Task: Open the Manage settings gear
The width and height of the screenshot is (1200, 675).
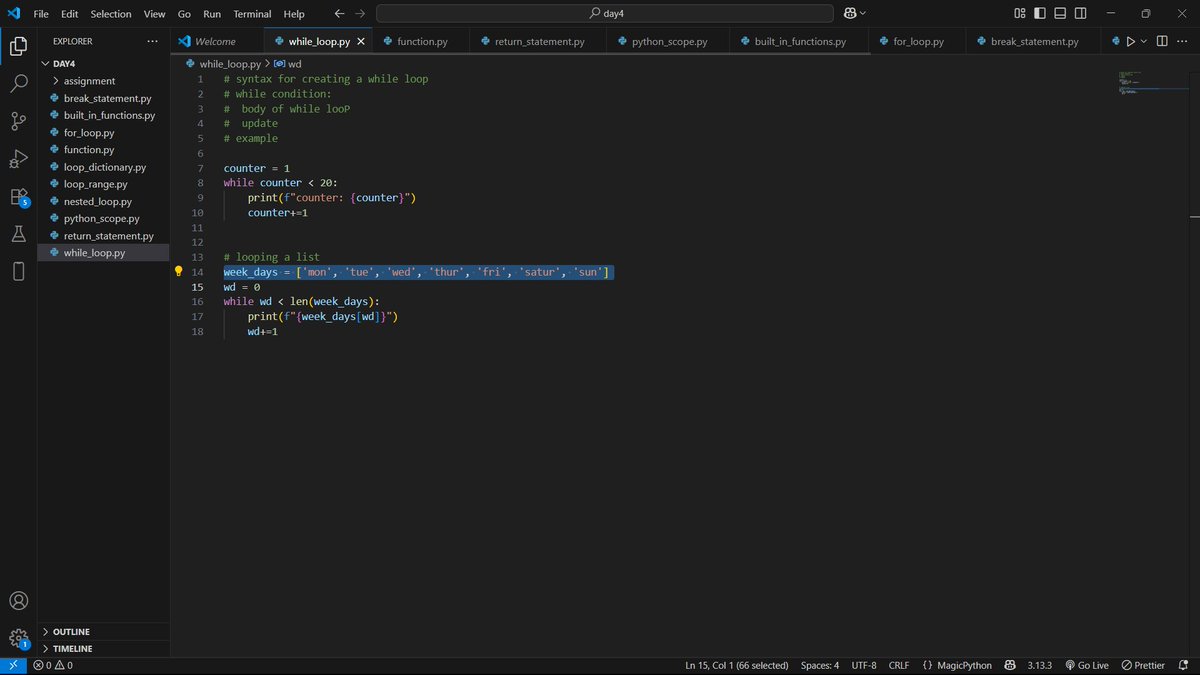Action: 18,637
